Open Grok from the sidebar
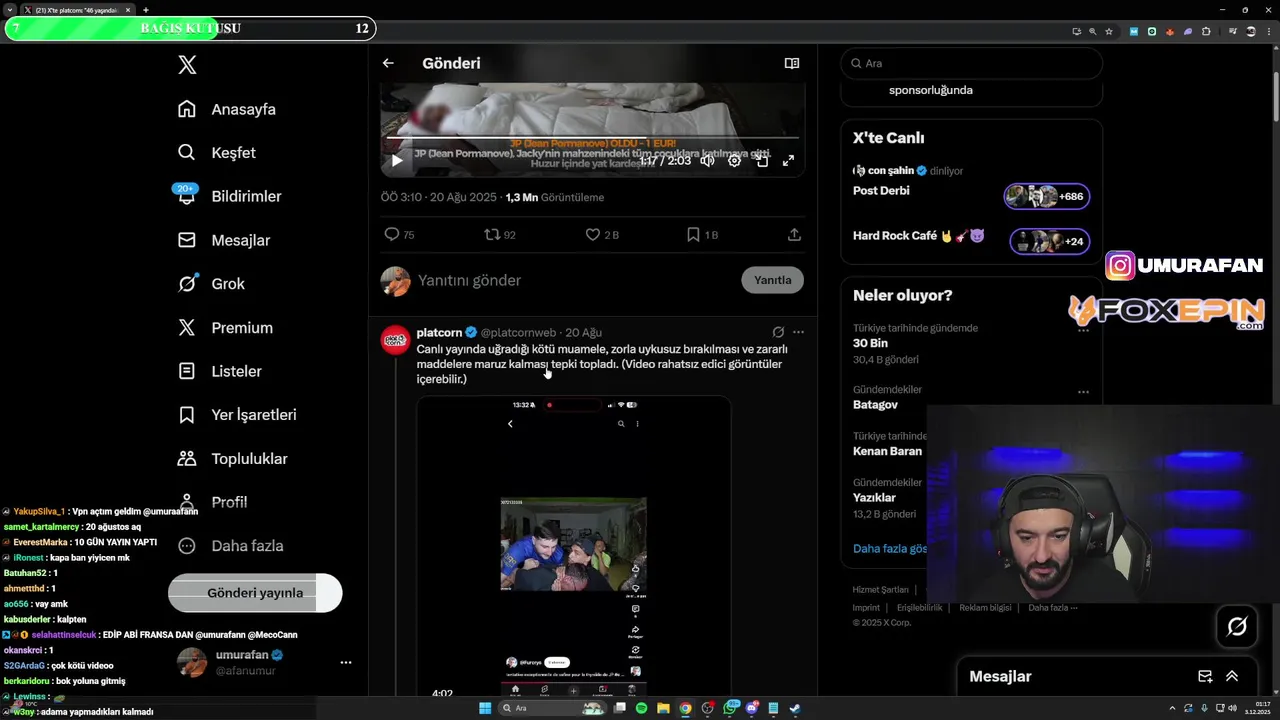 [210, 284]
